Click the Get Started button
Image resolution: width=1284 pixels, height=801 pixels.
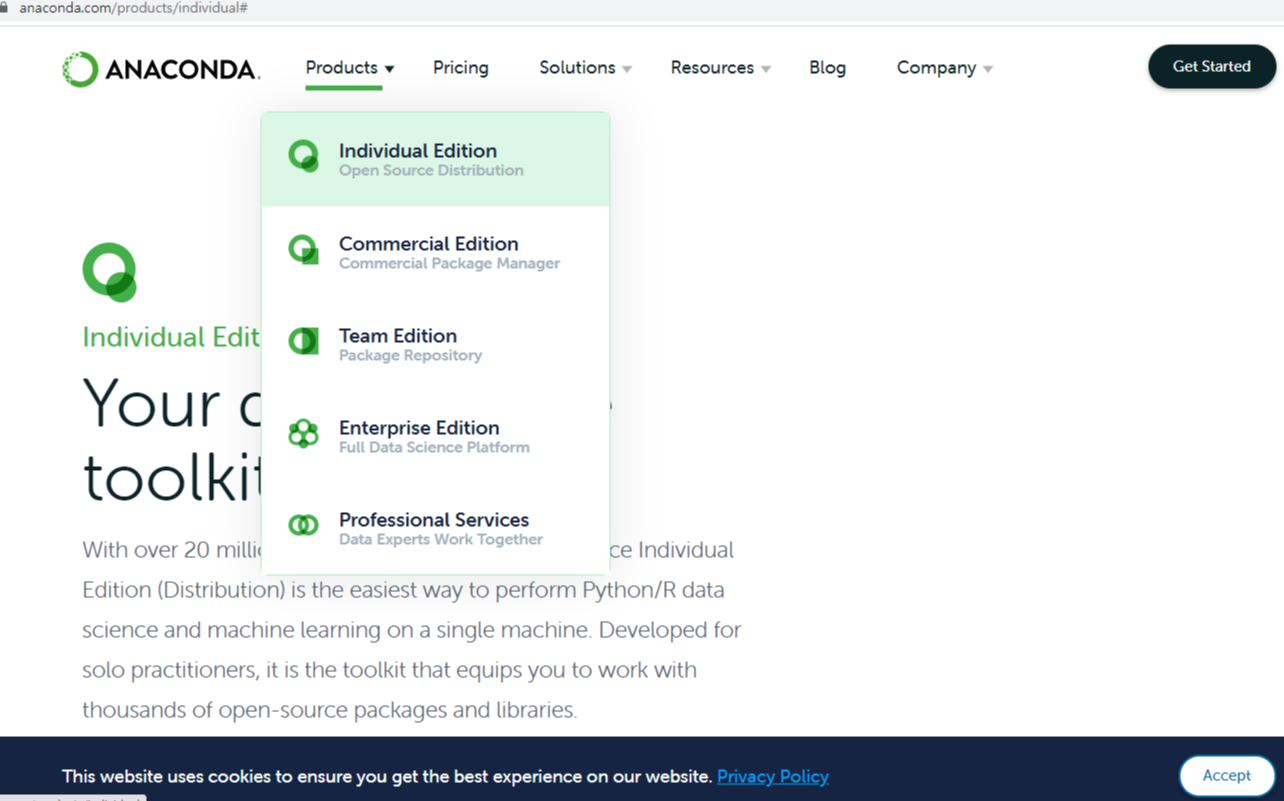[x=1212, y=67]
